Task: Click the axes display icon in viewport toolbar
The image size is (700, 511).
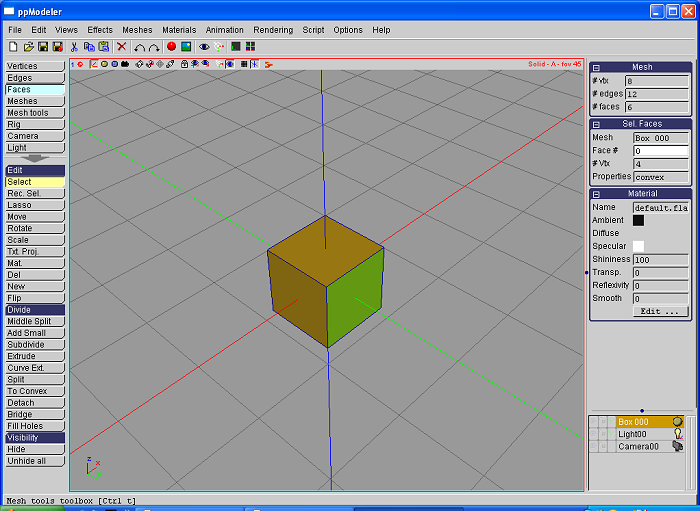Action: [x=94, y=64]
